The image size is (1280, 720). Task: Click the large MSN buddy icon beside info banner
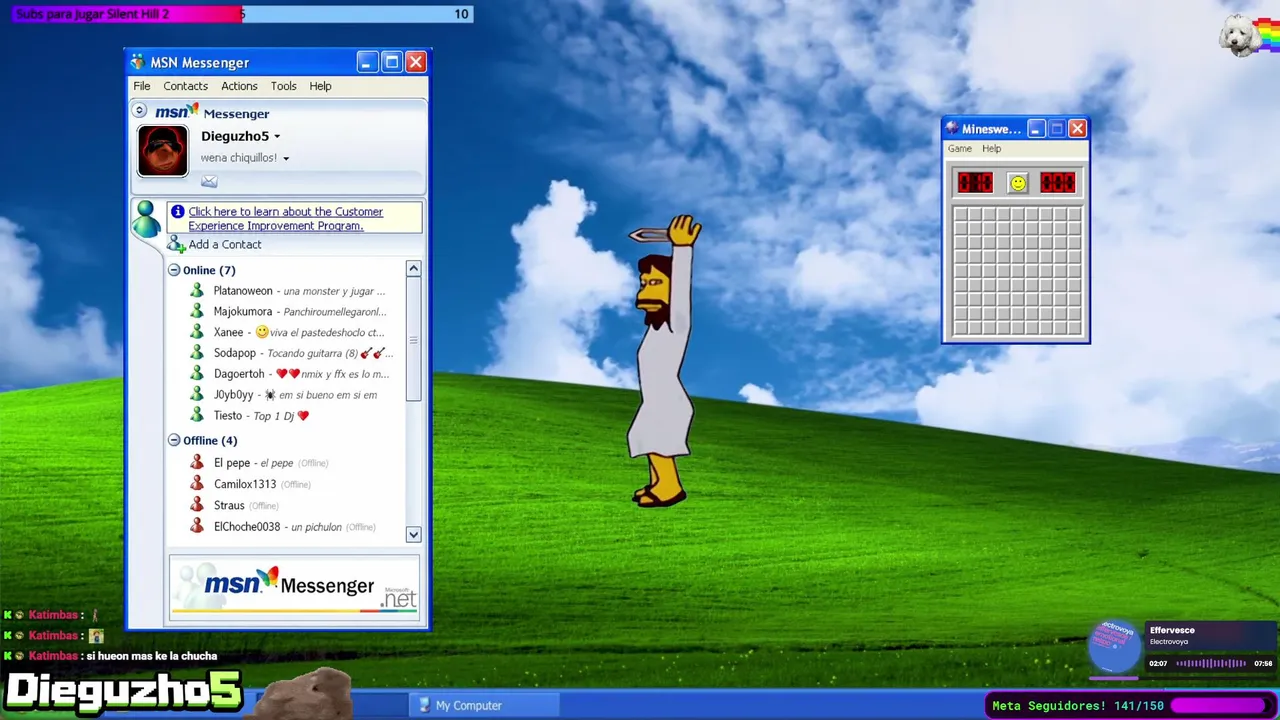point(146,218)
